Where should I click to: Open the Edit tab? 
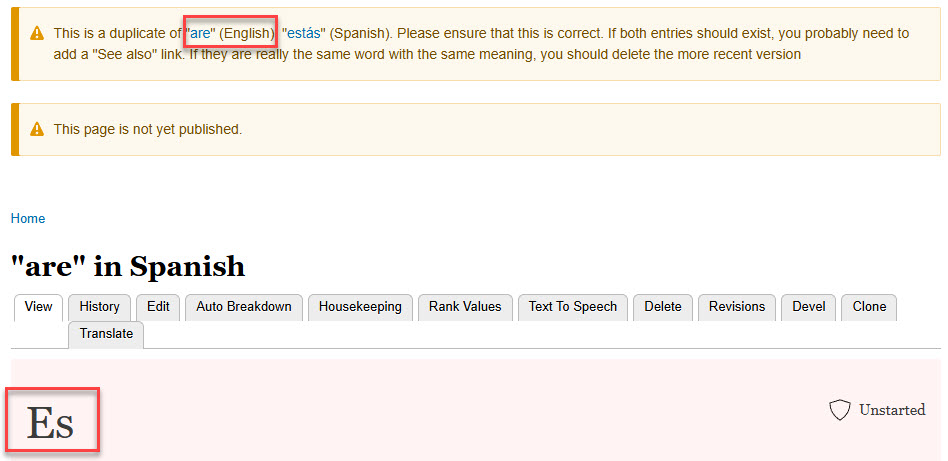click(x=158, y=307)
